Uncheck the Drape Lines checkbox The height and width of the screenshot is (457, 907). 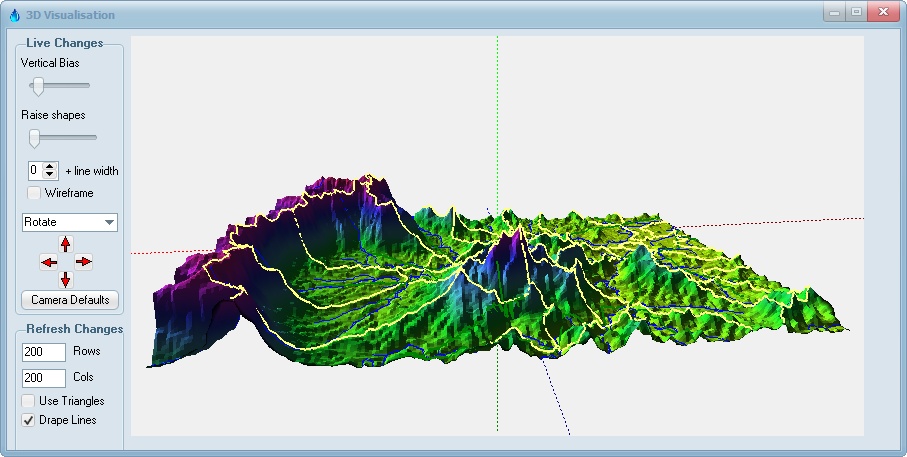coord(28,421)
